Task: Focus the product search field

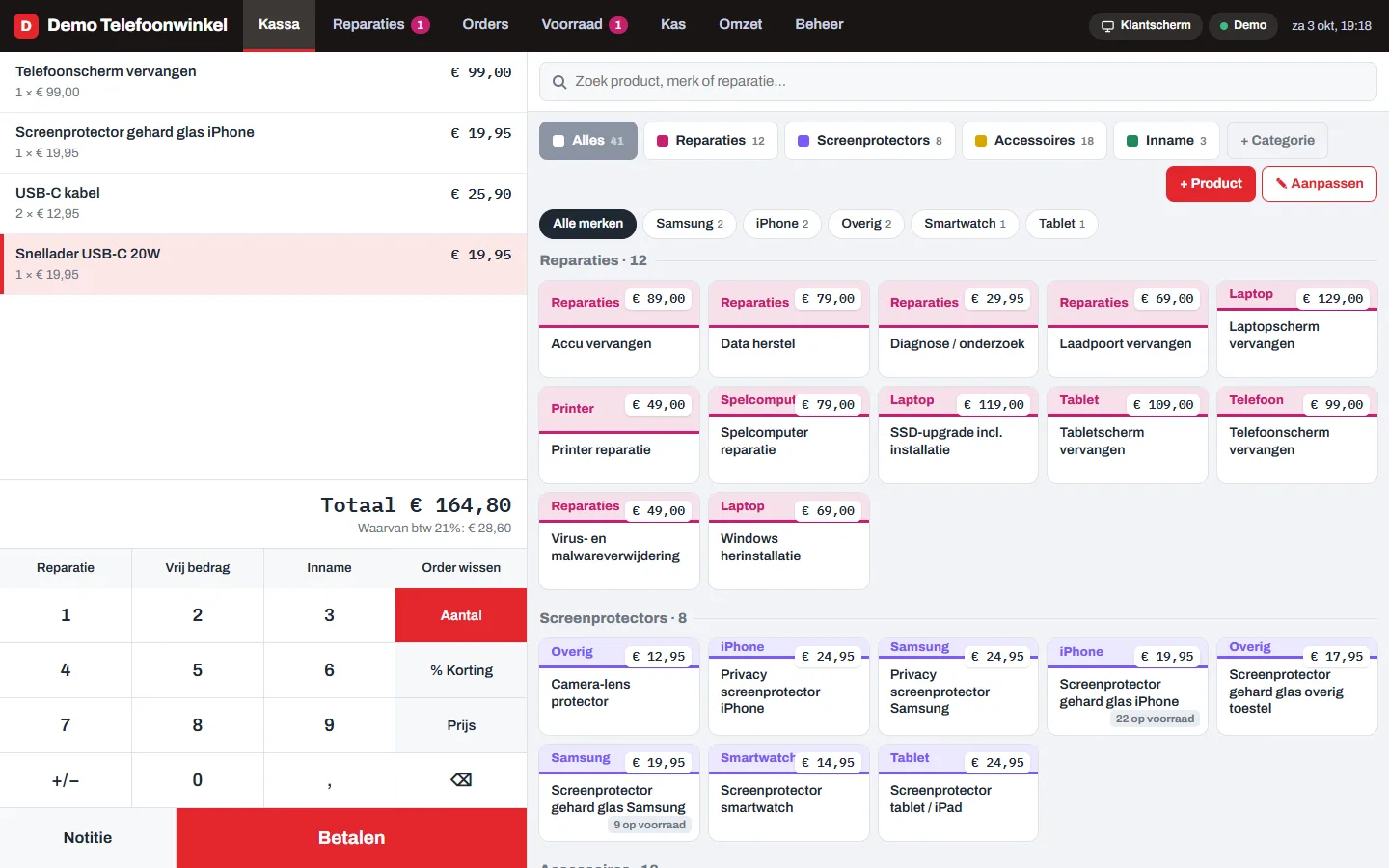Action: point(958,82)
